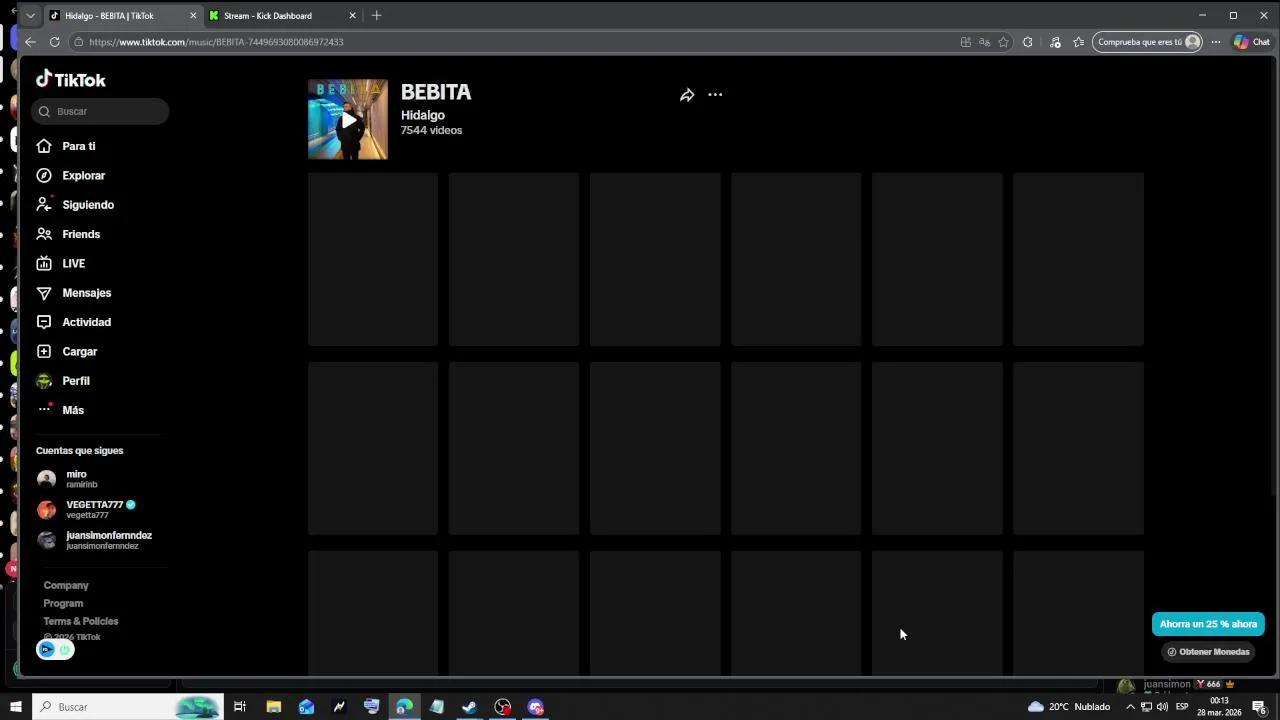
Task: Expand the Company footer section
Action: [66, 585]
